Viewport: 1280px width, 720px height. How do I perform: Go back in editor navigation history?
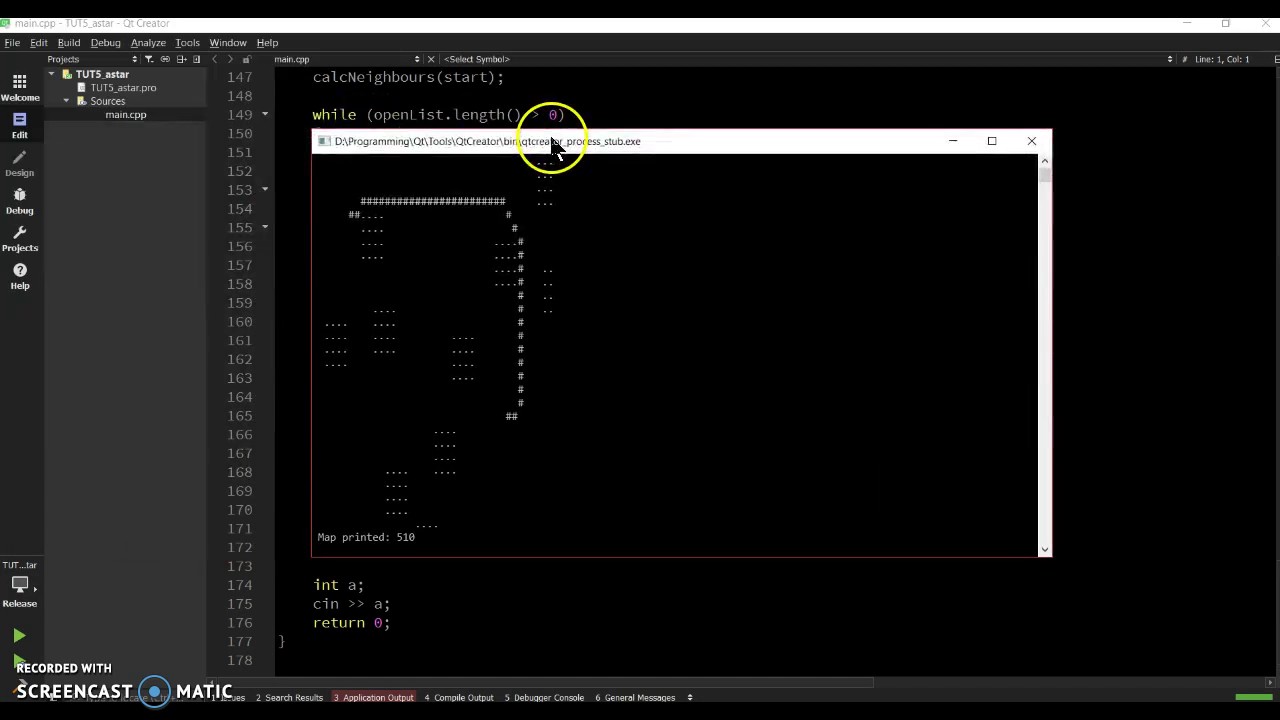[214, 59]
